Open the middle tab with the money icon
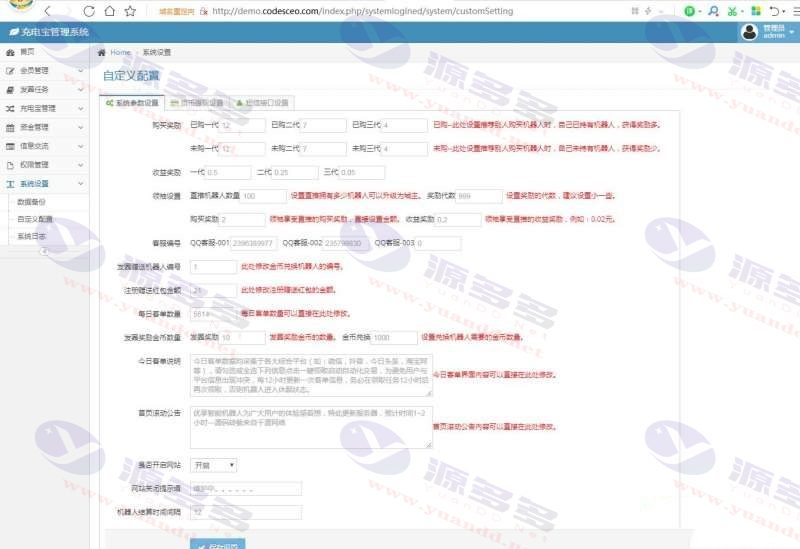The width and height of the screenshot is (800, 549). click(197, 103)
